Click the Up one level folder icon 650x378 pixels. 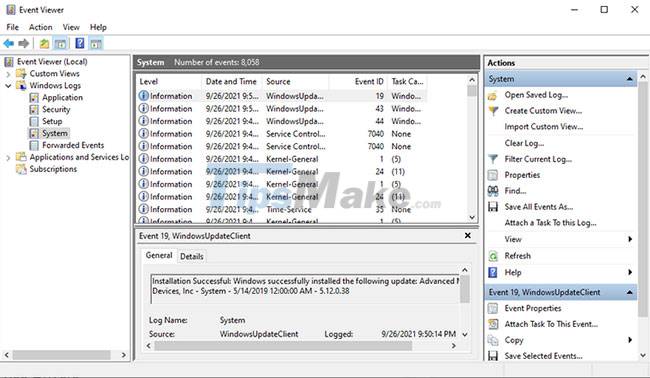[x=44, y=43]
